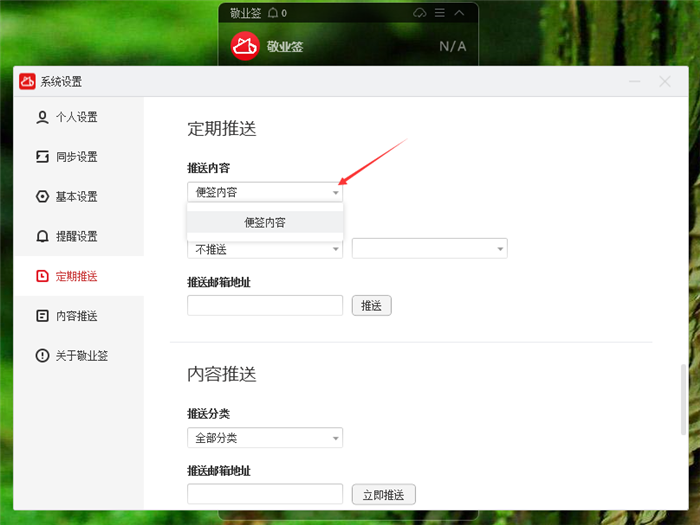Click the settings panel vertical scrollbar
Image resolution: width=700 pixels, height=525 pixels.
point(683,400)
